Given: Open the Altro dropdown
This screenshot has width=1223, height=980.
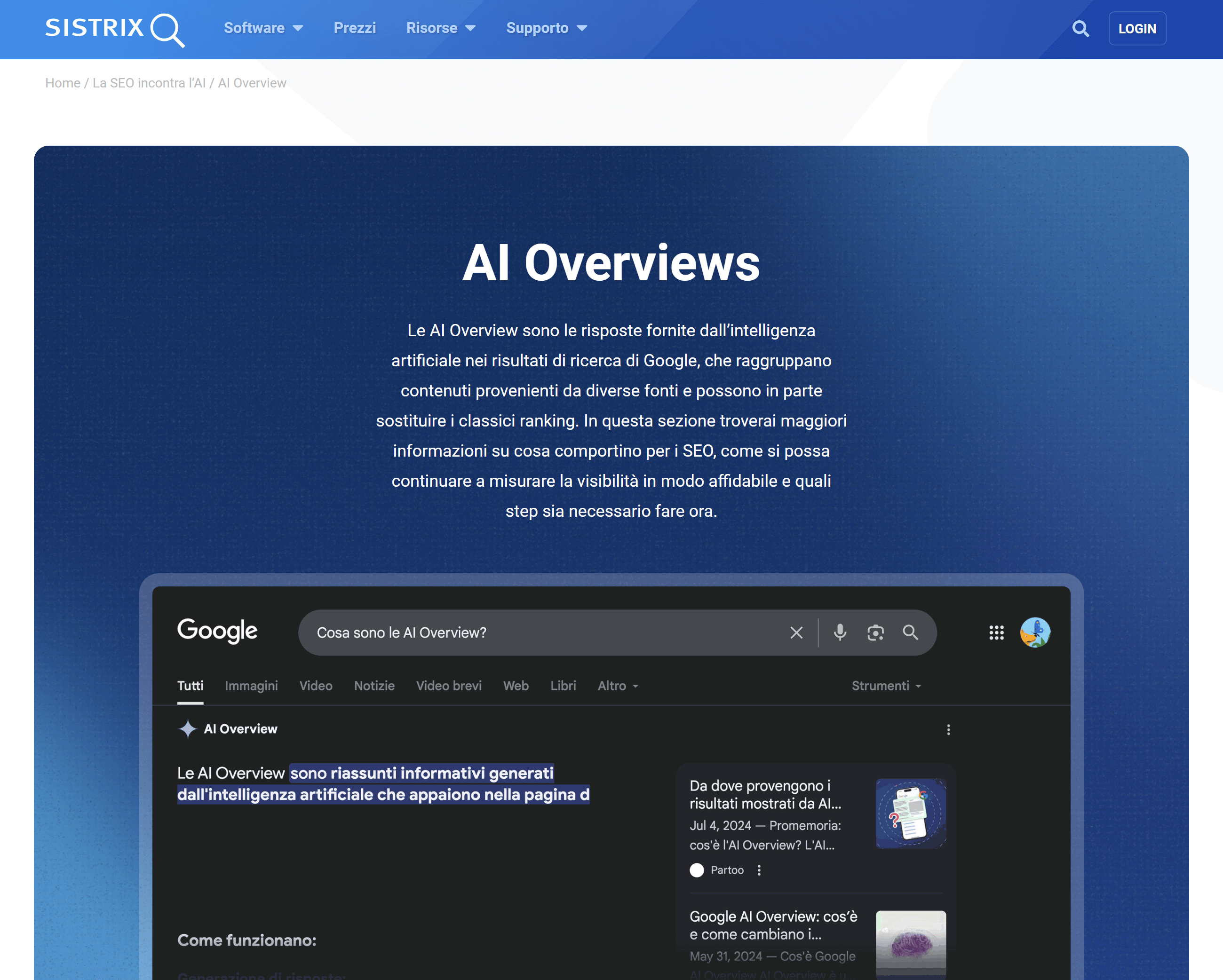Looking at the screenshot, I should pos(618,685).
